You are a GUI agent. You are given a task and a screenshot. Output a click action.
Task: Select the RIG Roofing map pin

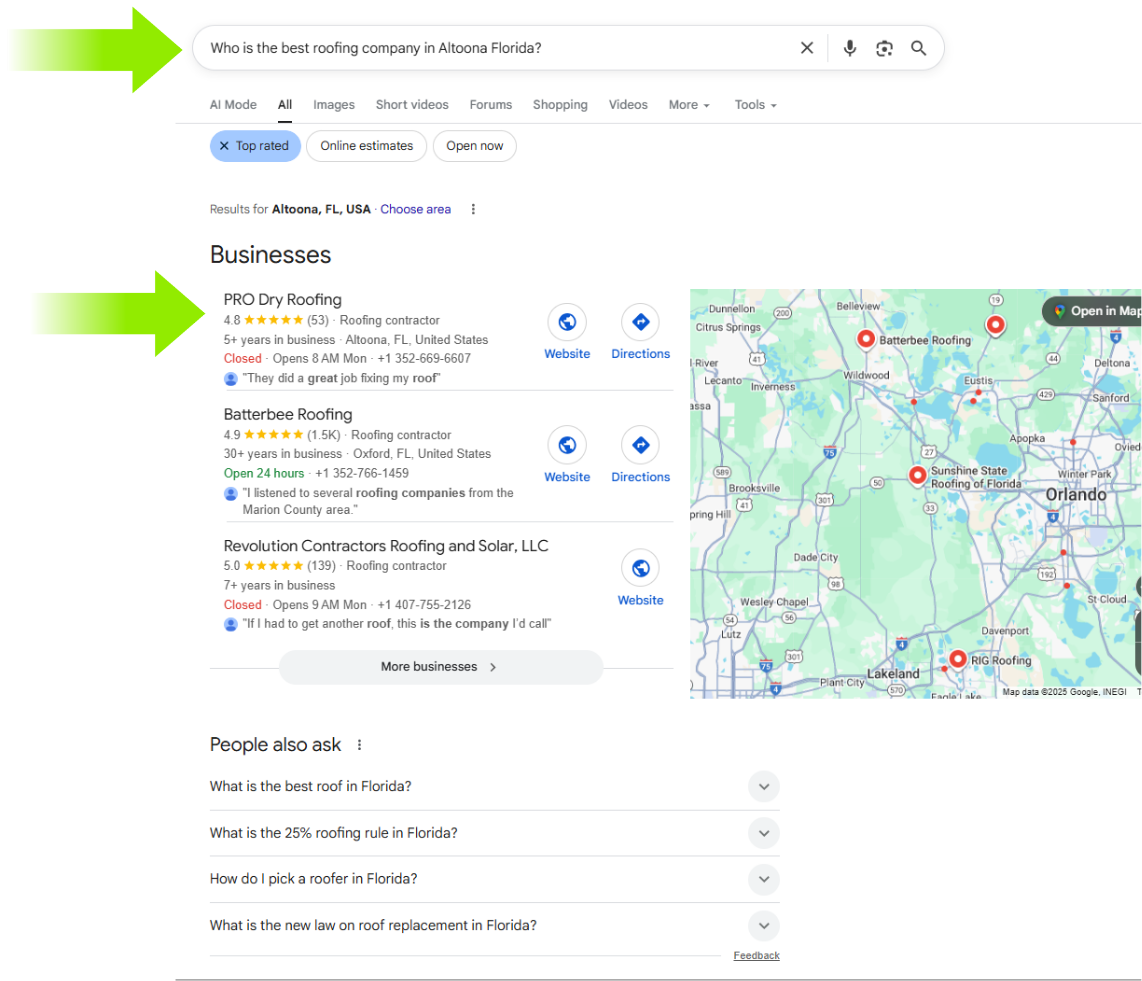[x=958, y=658]
